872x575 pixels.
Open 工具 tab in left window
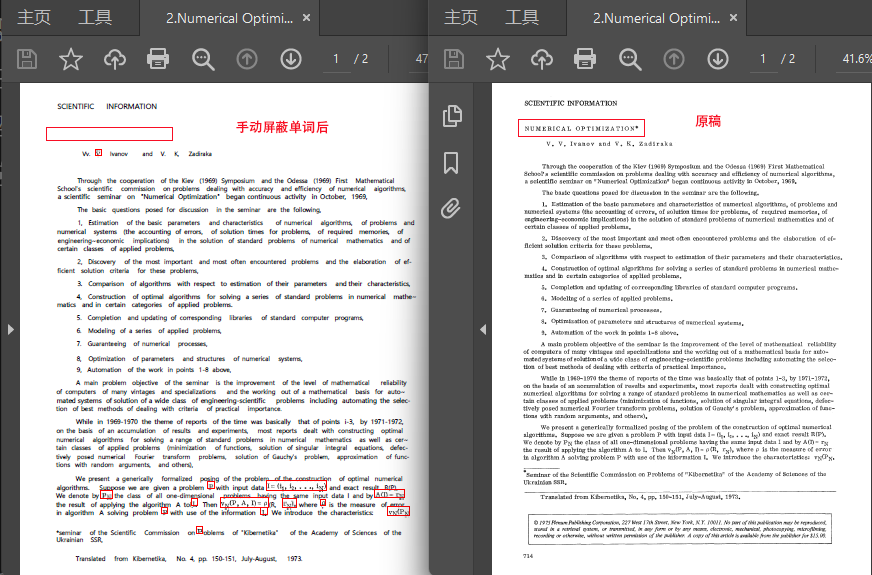(x=95, y=17)
